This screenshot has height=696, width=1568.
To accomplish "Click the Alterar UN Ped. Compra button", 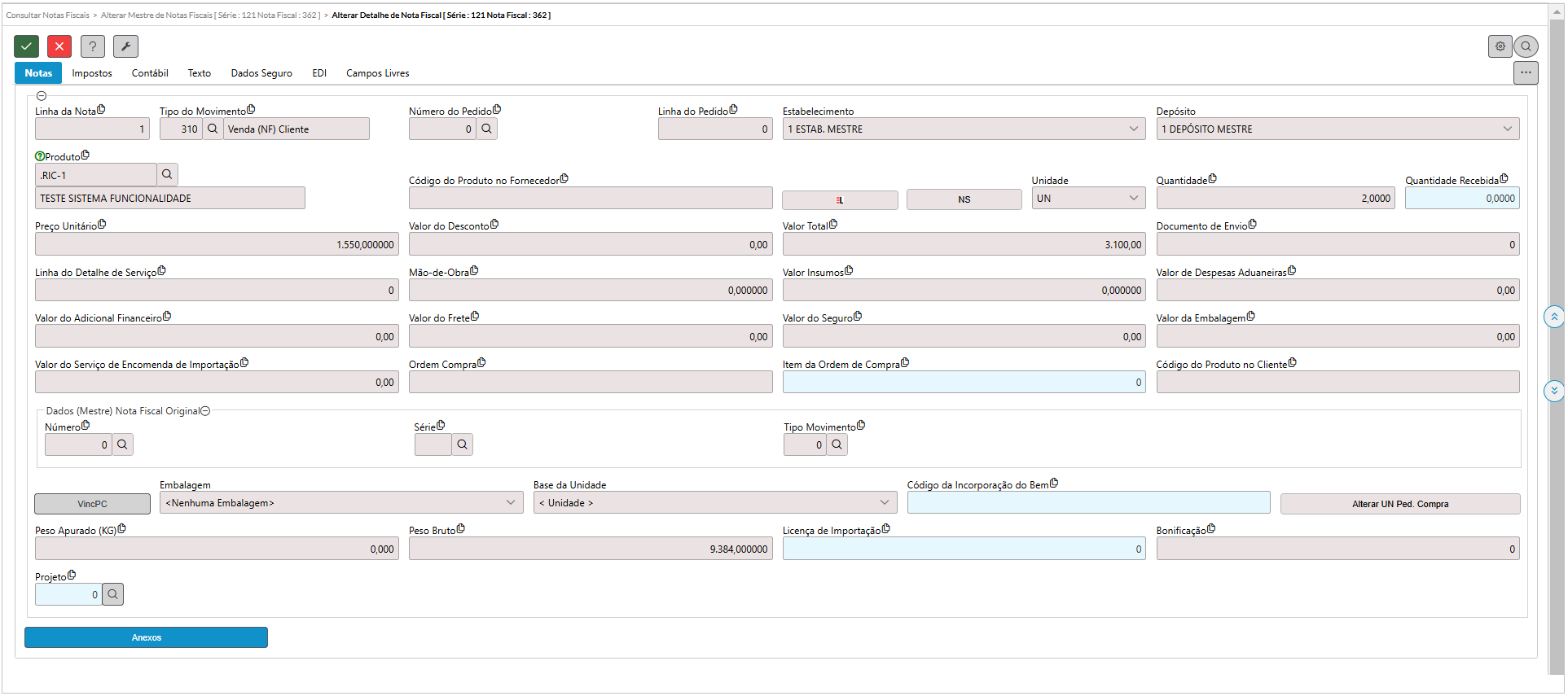I will [1399, 504].
